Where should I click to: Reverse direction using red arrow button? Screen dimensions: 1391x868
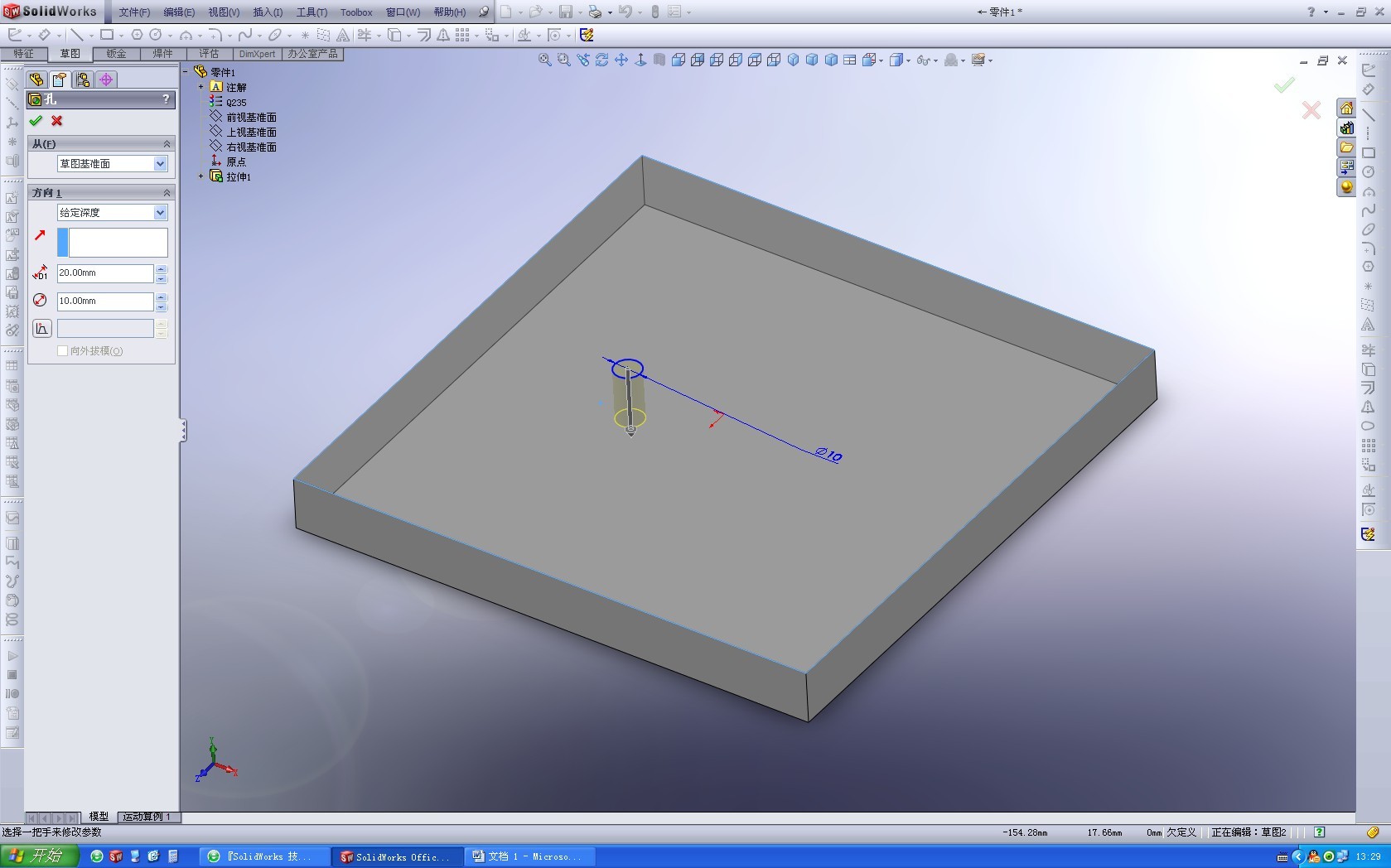[40, 236]
